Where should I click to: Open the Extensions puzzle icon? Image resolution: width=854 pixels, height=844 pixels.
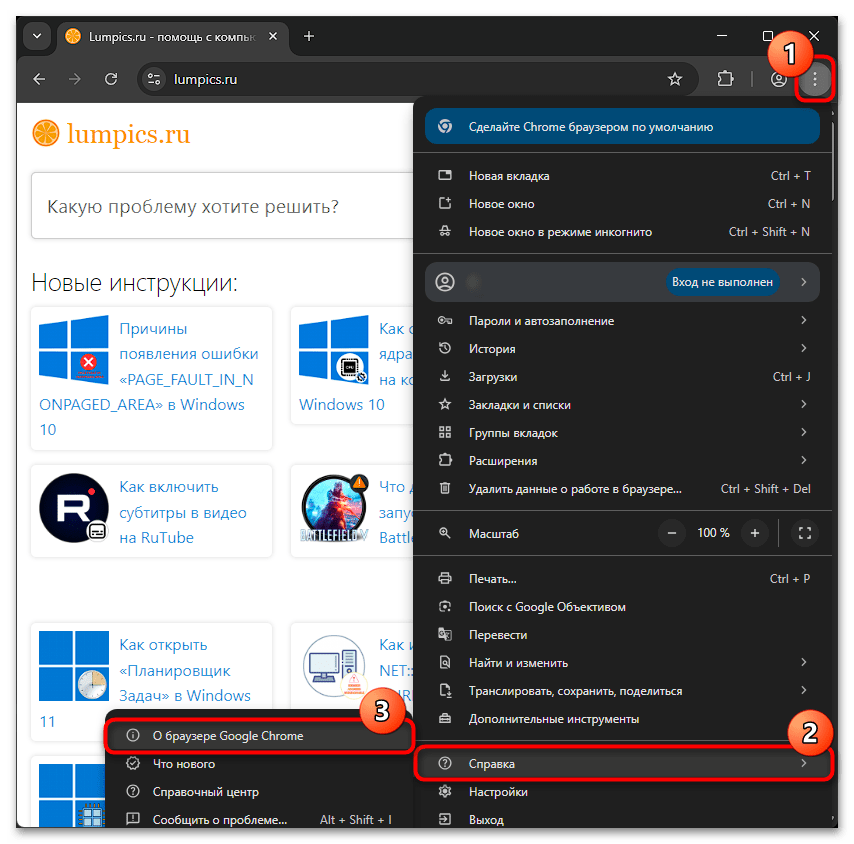point(726,79)
